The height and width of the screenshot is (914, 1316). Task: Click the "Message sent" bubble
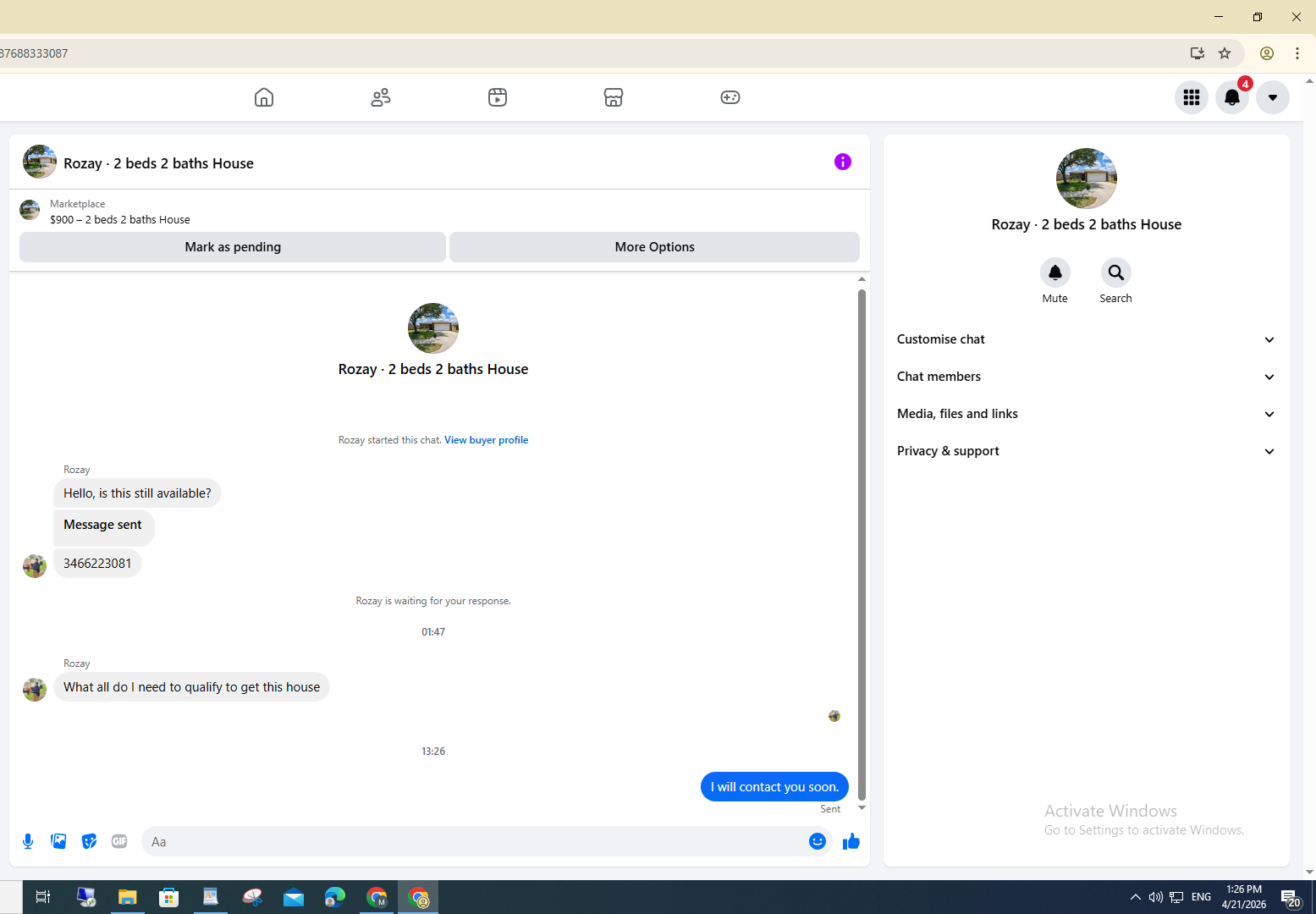(103, 527)
